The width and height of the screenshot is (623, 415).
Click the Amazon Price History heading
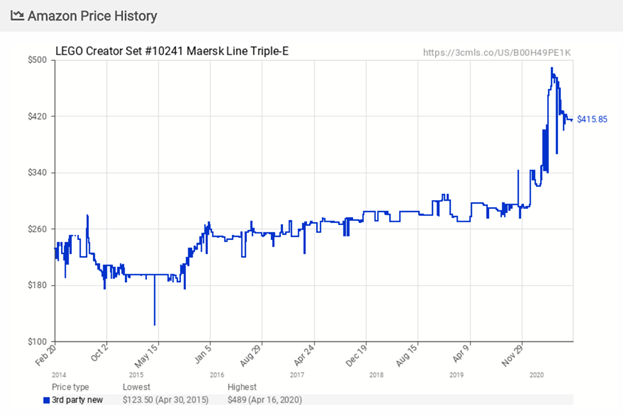click(x=92, y=17)
